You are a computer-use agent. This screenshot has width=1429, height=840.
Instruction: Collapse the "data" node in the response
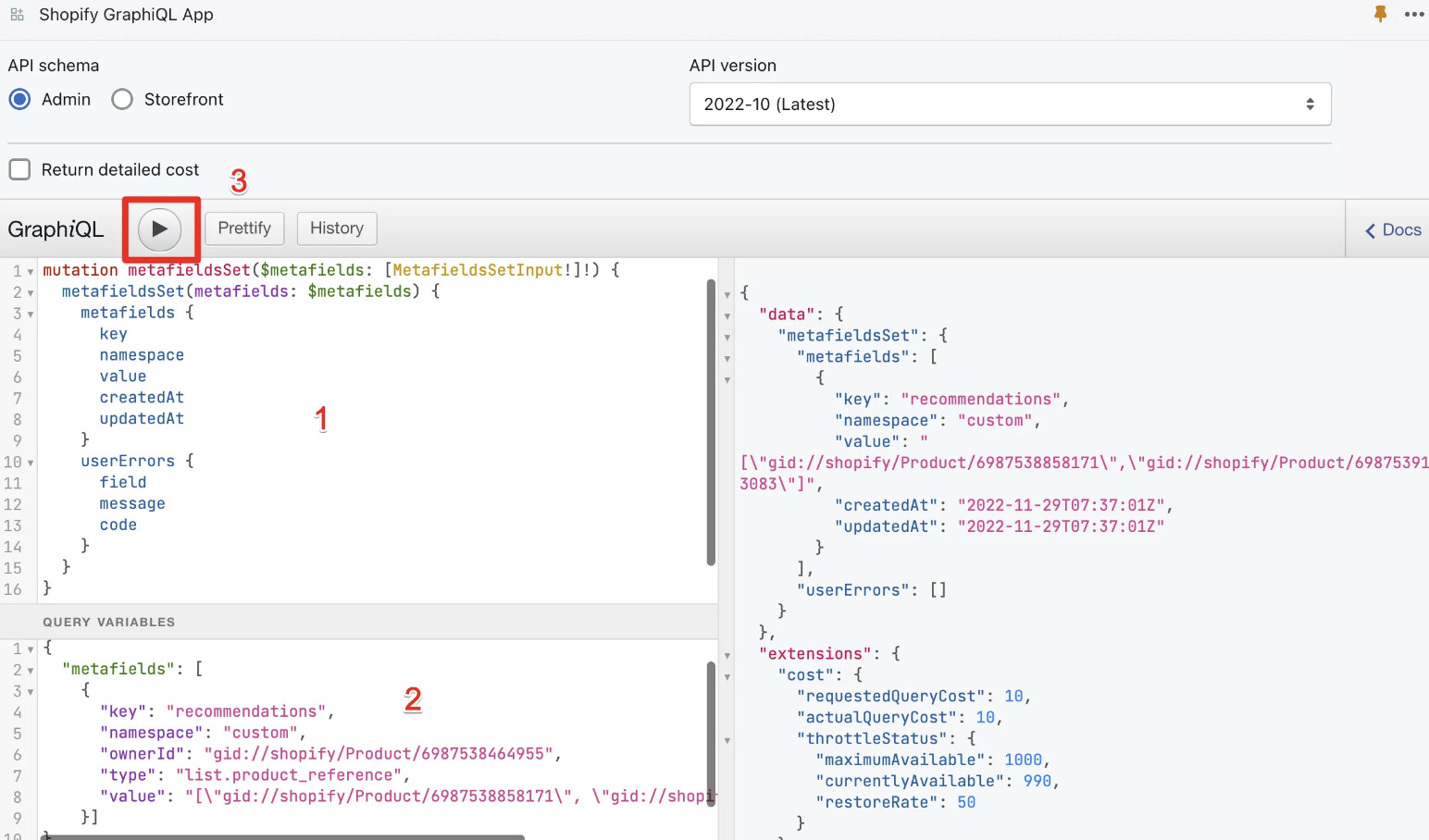[727, 316]
